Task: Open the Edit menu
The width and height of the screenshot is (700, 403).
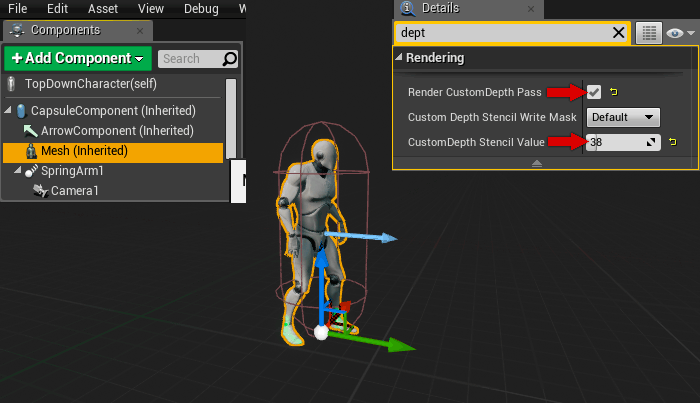Action: coord(58,8)
